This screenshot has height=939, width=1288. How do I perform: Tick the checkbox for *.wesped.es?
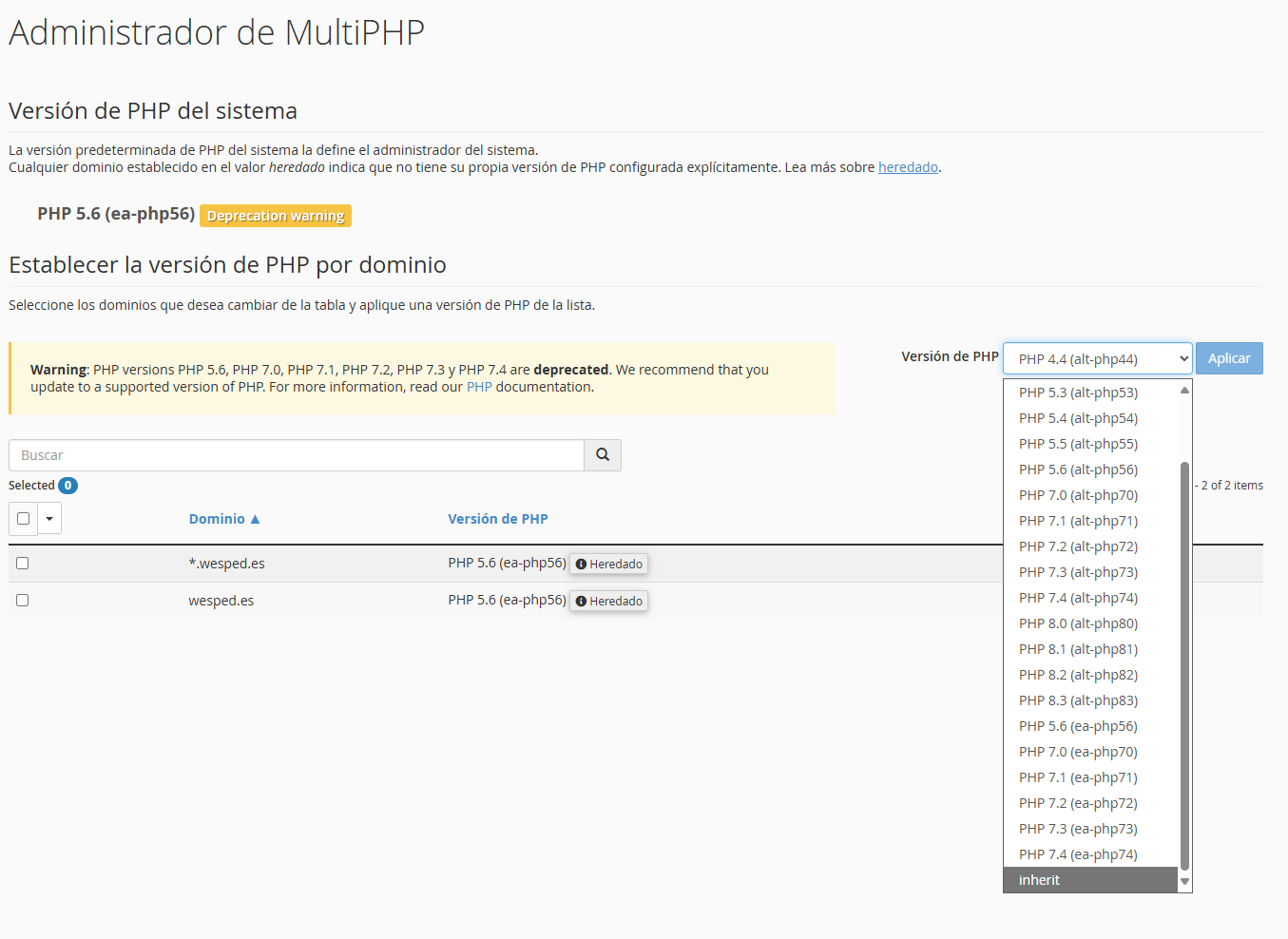23,564
